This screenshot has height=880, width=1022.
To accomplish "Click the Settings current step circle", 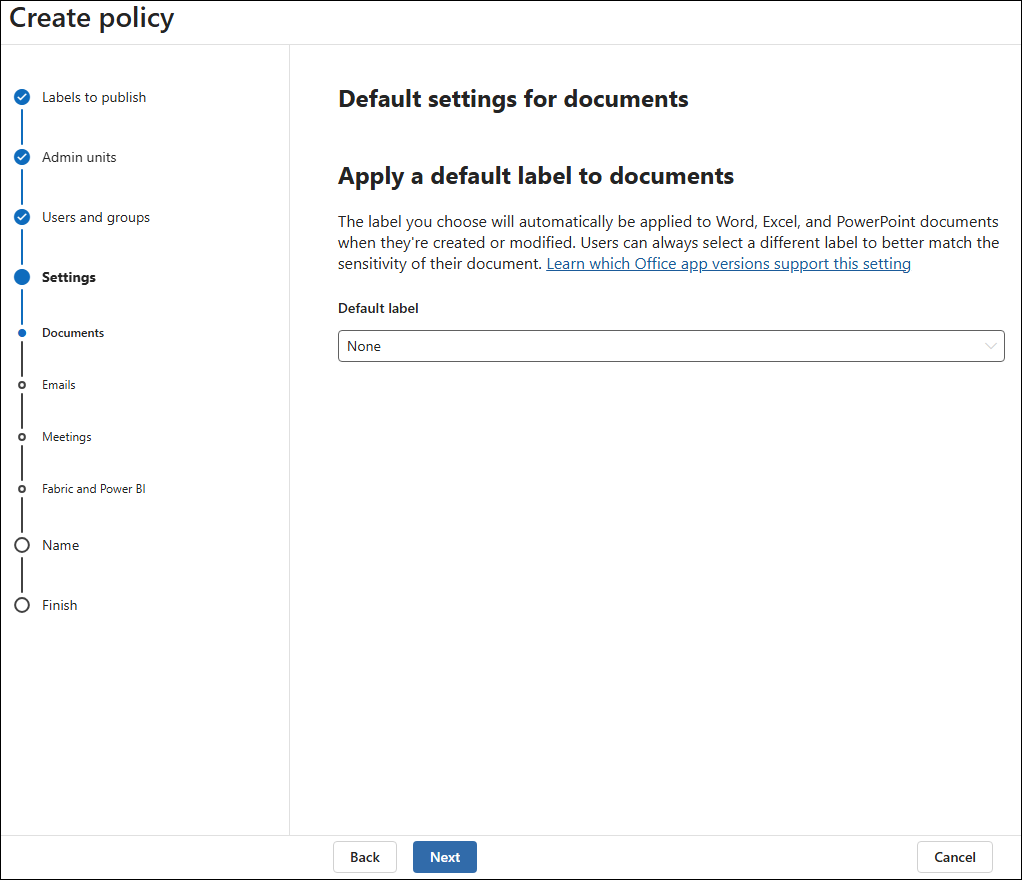I will [x=22, y=277].
